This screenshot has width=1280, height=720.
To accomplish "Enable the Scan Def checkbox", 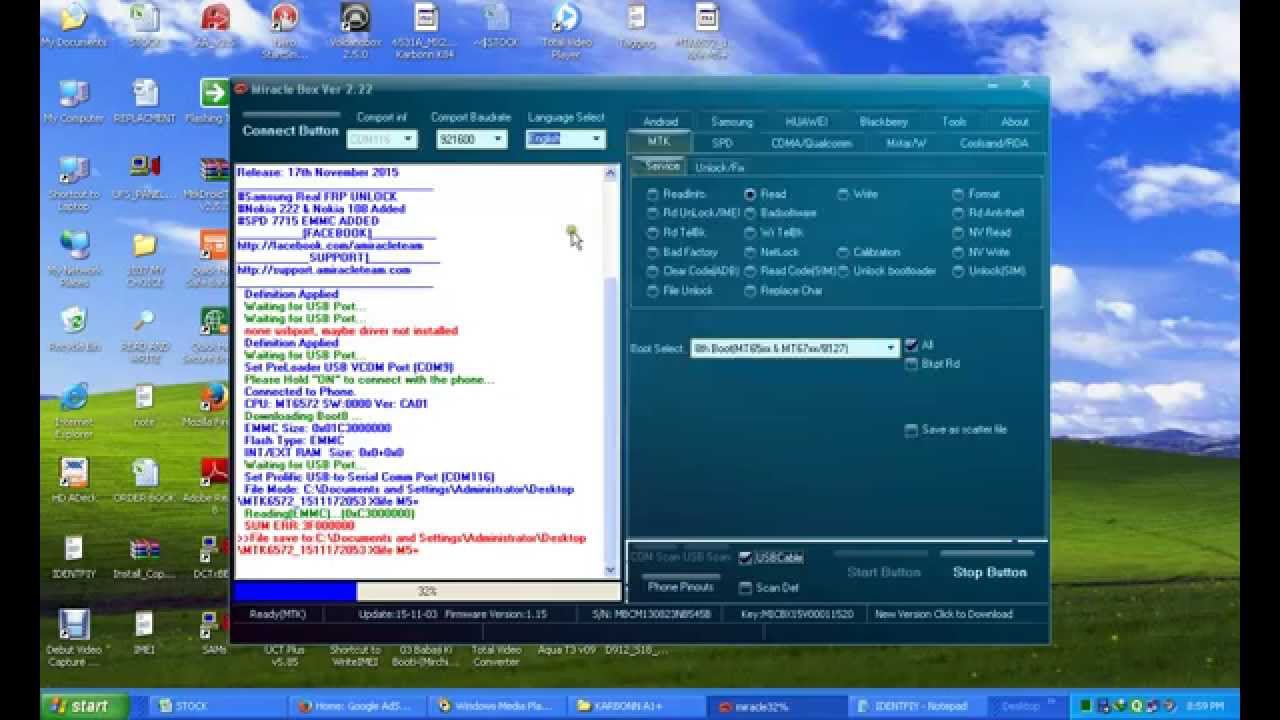I will tap(746, 588).
